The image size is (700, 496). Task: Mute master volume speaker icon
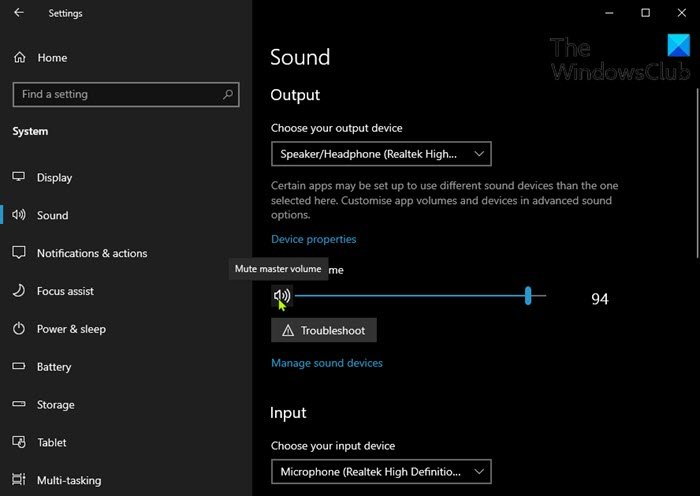pos(282,296)
